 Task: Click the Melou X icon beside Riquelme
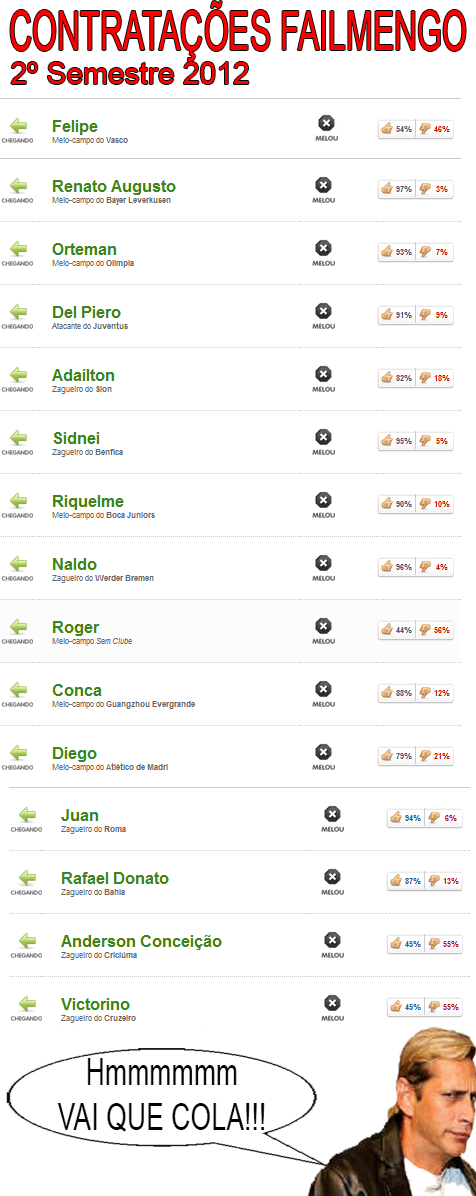click(323, 500)
